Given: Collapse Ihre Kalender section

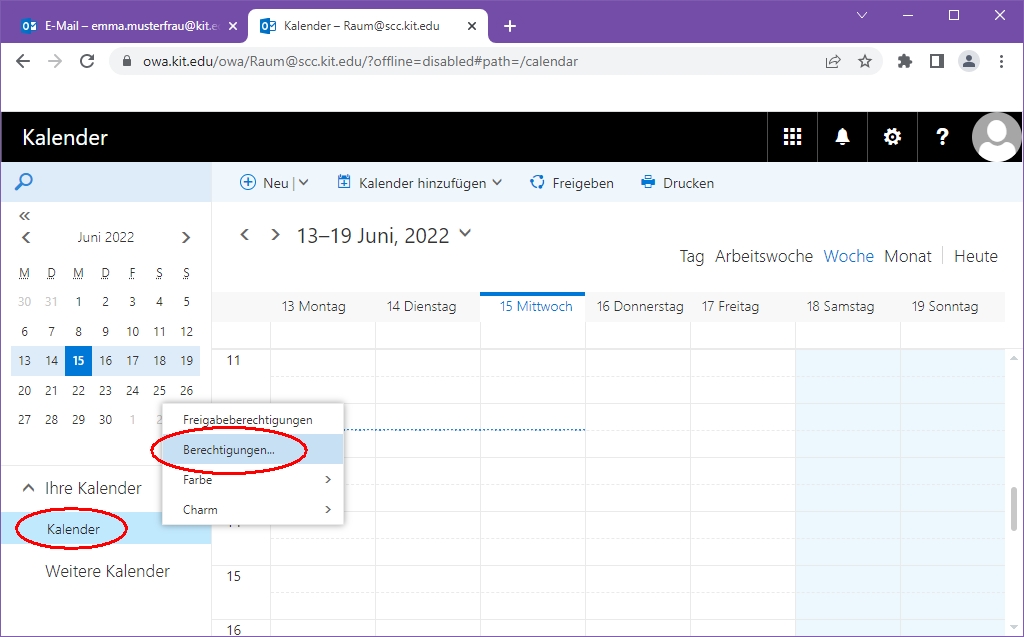Looking at the screenshot, I should click(x=27, y=488).
